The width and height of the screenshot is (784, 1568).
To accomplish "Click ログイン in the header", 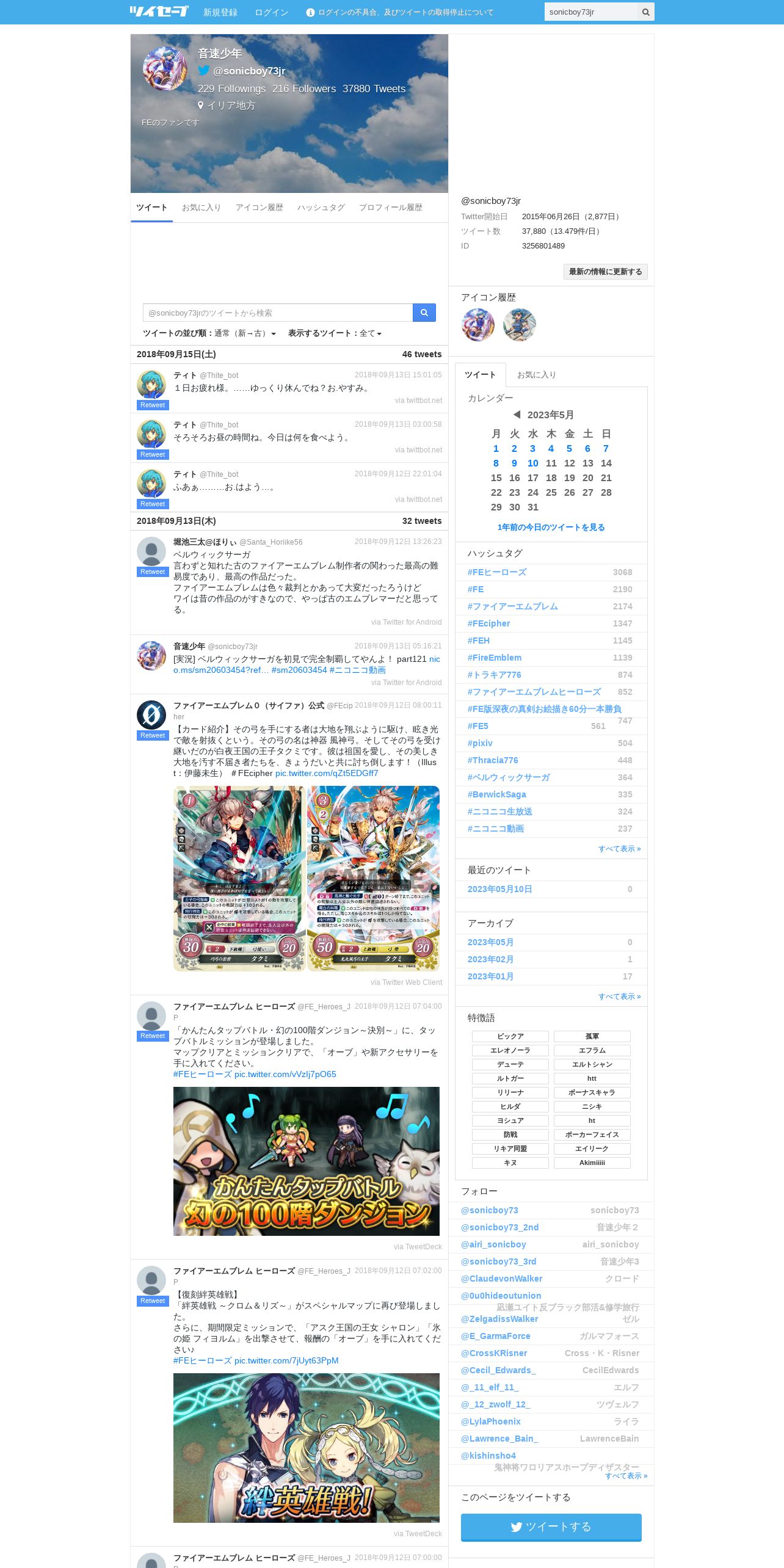I will (x=271, y=12).
